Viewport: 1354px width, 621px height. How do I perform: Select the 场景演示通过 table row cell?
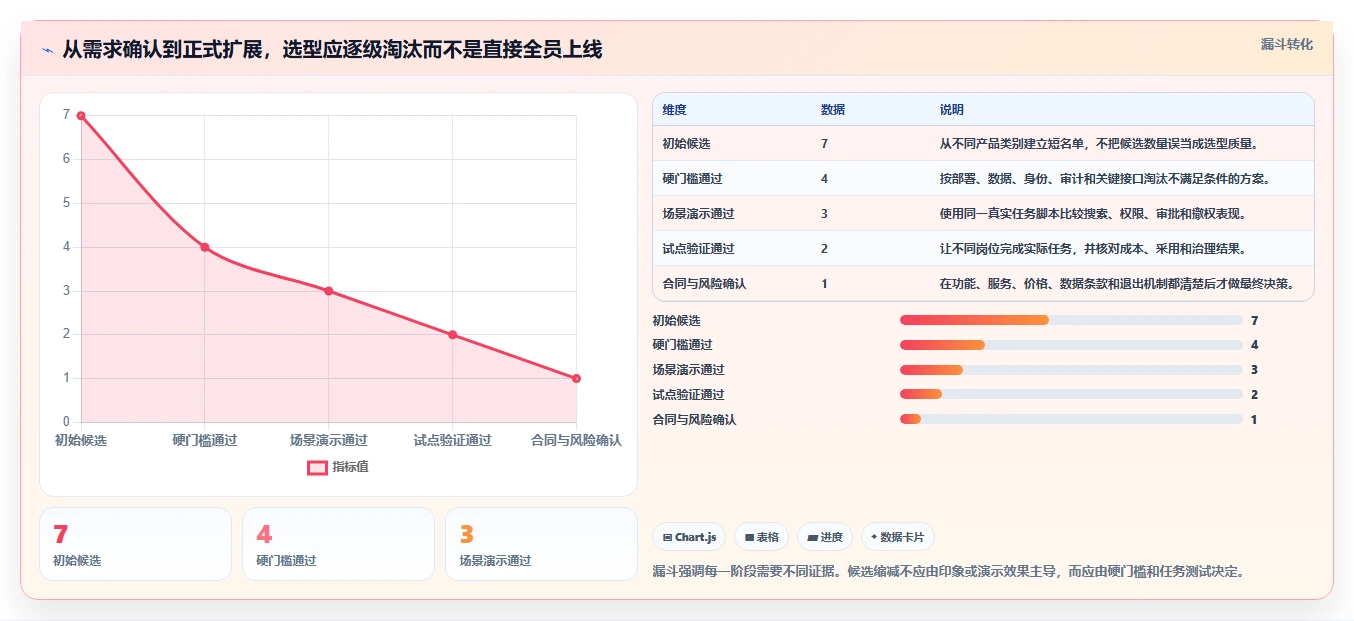(x=698, y=214)
